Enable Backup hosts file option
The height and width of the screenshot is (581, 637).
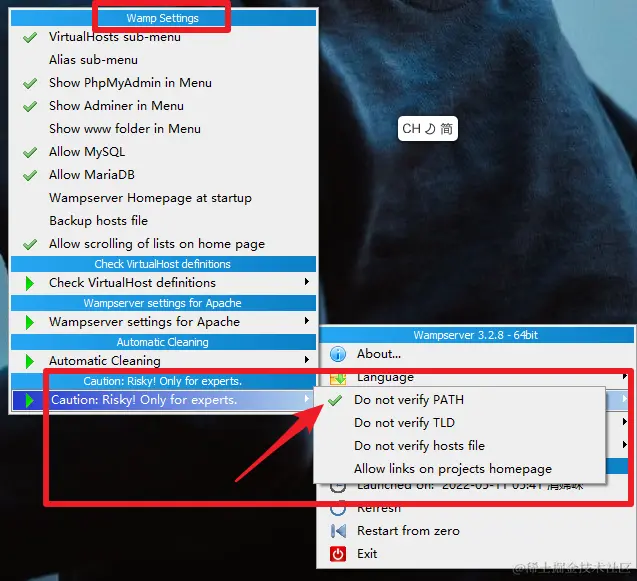(163, 221)
